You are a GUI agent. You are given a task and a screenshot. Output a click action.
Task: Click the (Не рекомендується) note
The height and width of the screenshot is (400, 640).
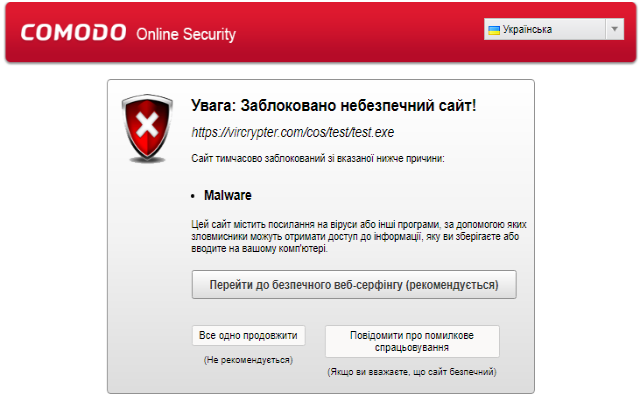[248, 360]
